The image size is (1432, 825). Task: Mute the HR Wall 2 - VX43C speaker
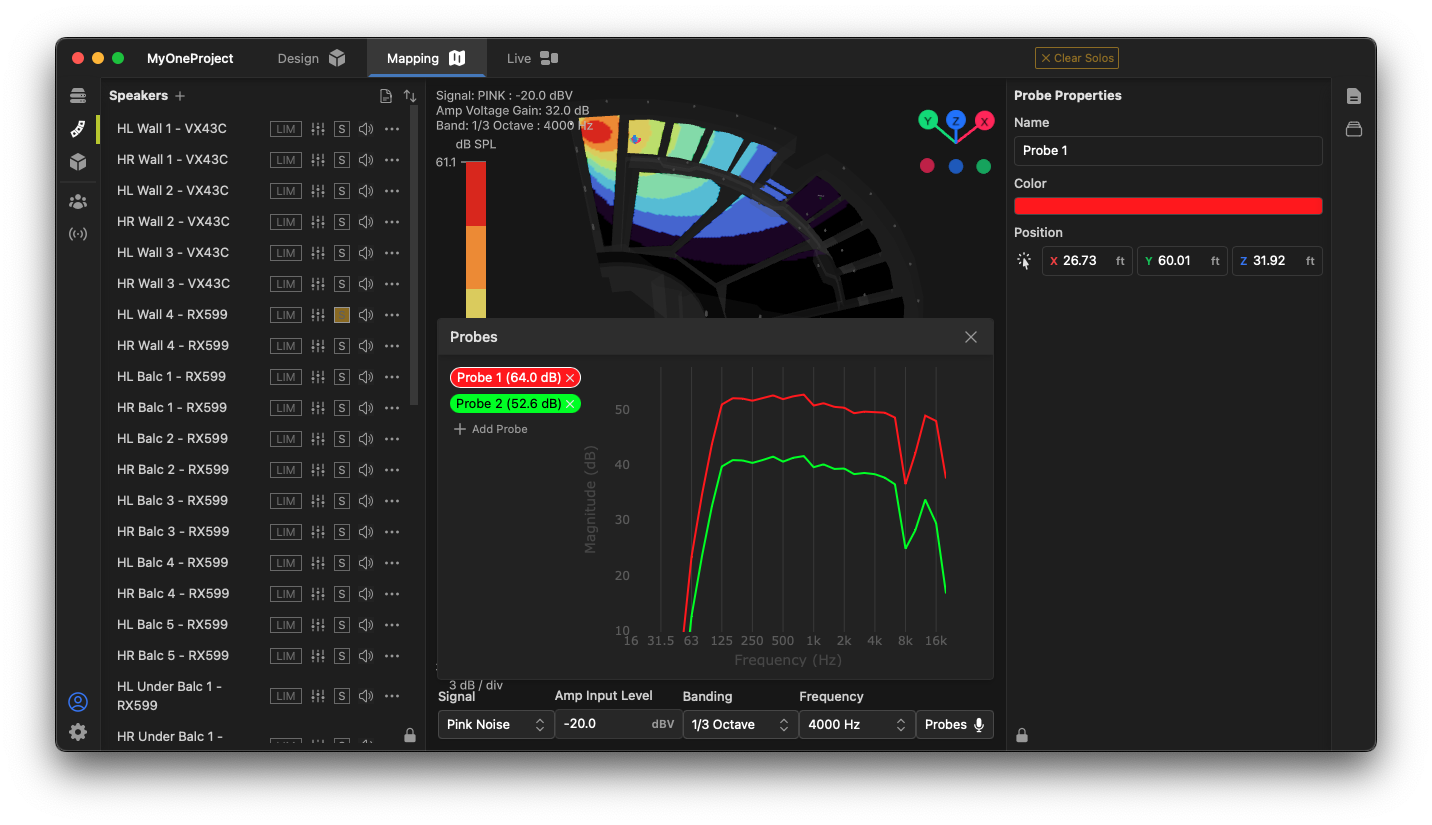366,222
